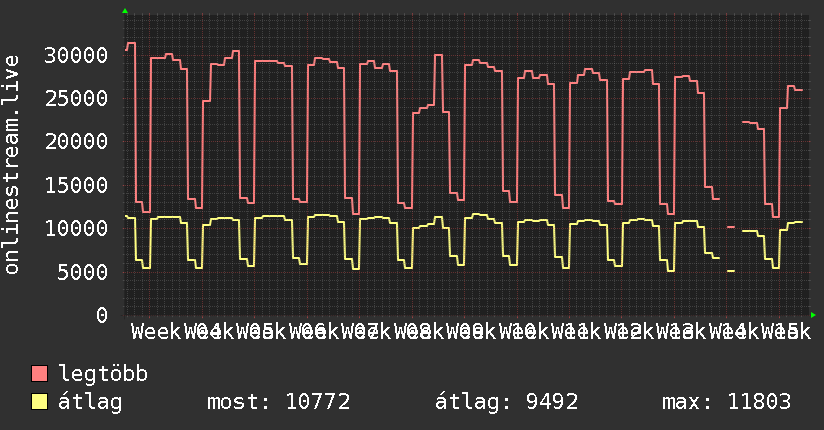Click the vertical 'onlinestream.live' axis title
This screenshot has width=824, height=430.
11,165
